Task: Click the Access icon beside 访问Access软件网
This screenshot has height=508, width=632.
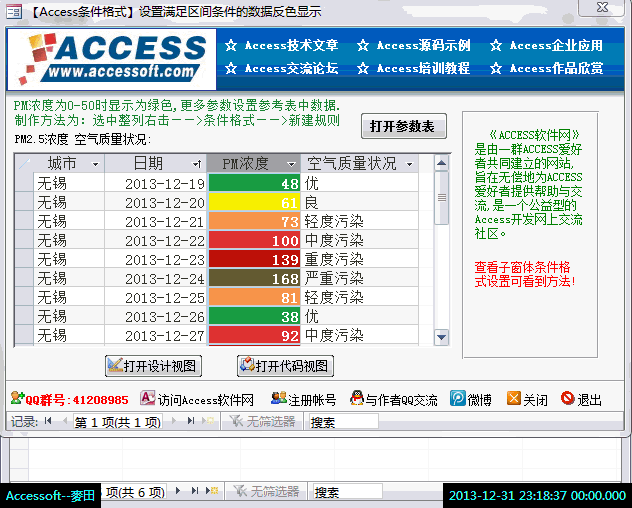Action: [x=148, y=398]
